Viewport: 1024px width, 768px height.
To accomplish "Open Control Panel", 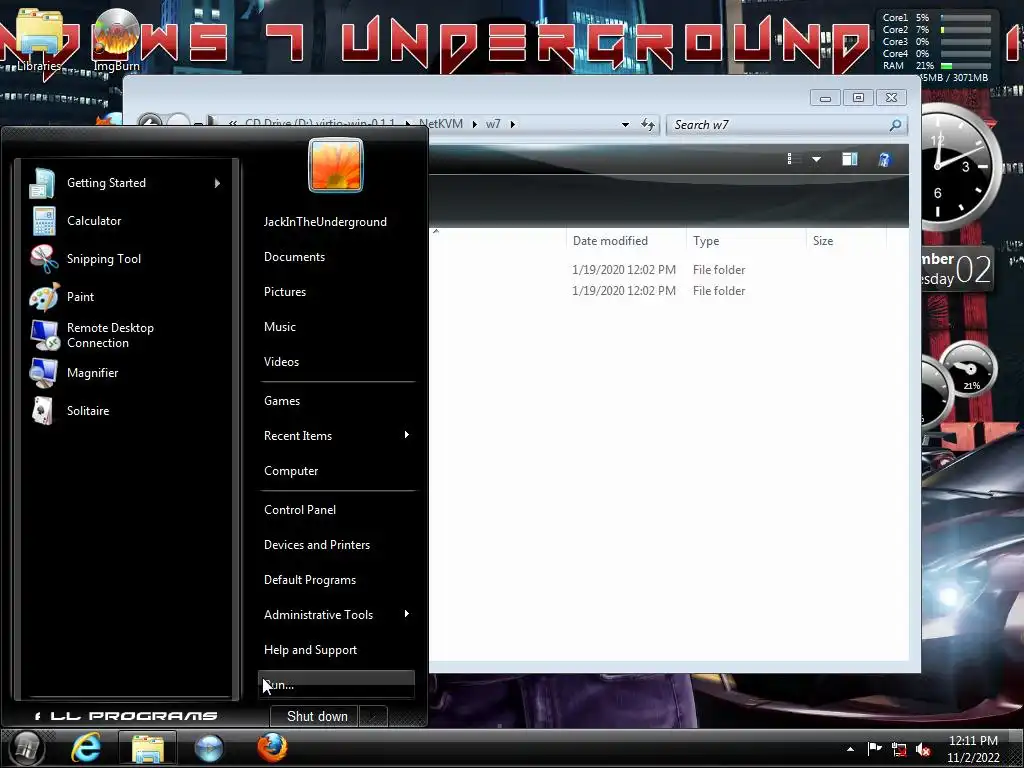I will point(300,510).
